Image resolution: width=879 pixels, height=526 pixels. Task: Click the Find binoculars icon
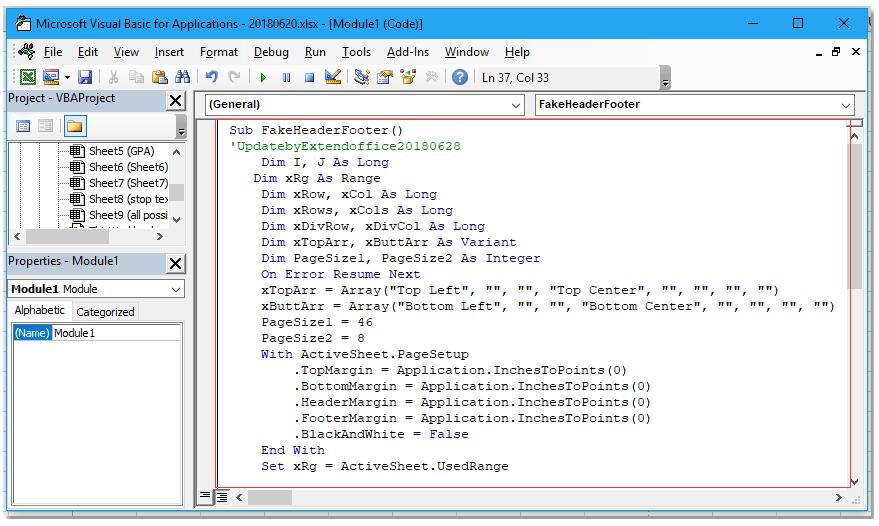(182, 77)
